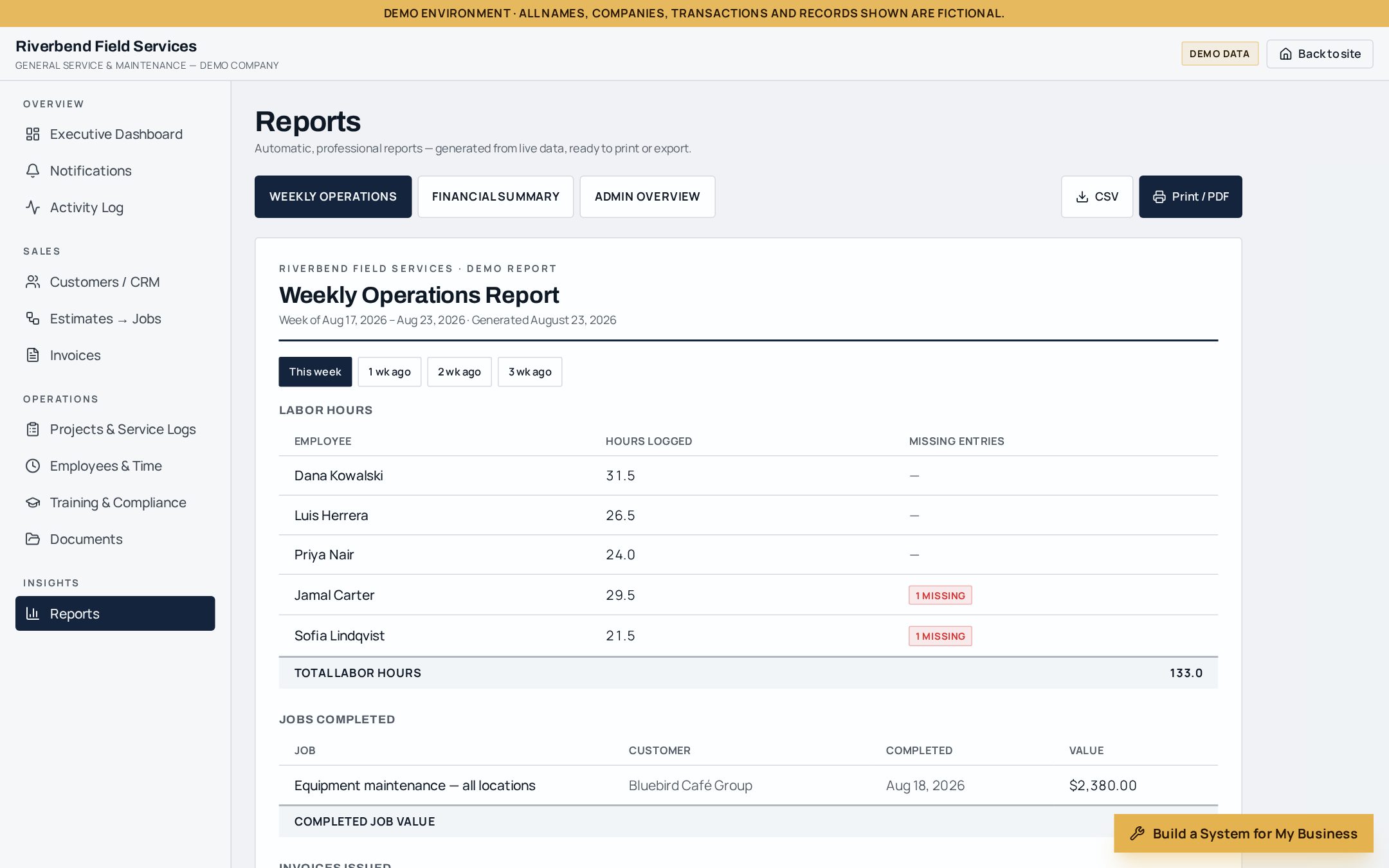Open Estimates → Jobs section

point(115,318)
